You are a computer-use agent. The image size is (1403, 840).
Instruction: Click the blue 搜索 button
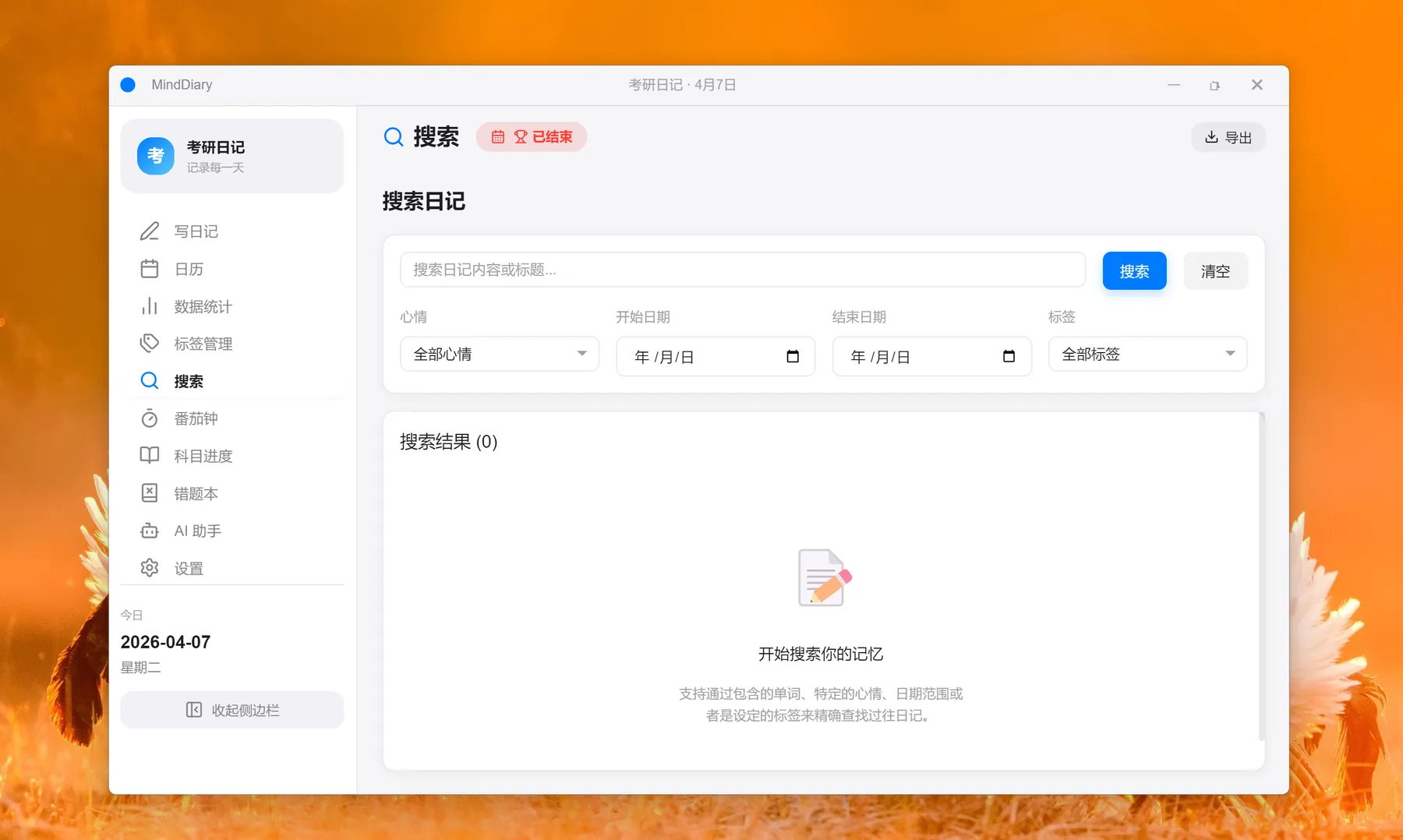tap(1134, 271)
